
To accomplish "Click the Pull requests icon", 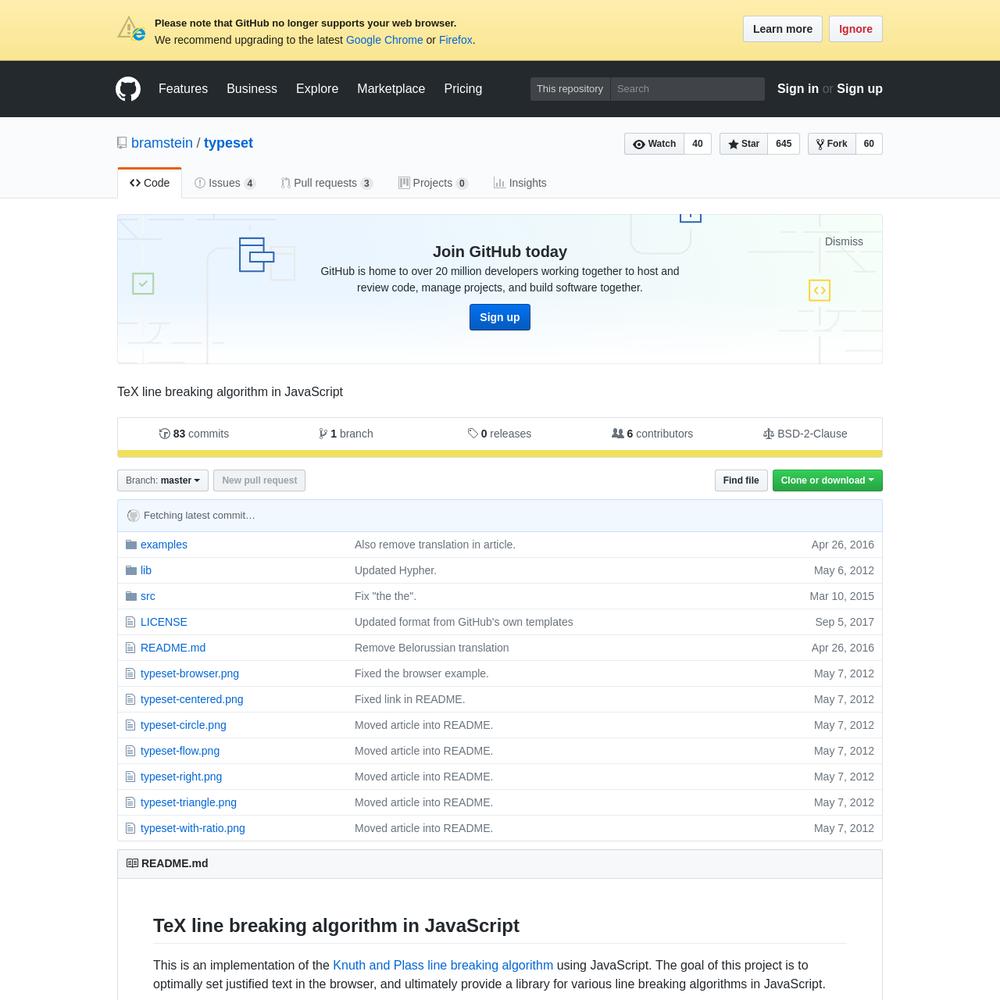I will pyautogui.click(x=285, y=183).
